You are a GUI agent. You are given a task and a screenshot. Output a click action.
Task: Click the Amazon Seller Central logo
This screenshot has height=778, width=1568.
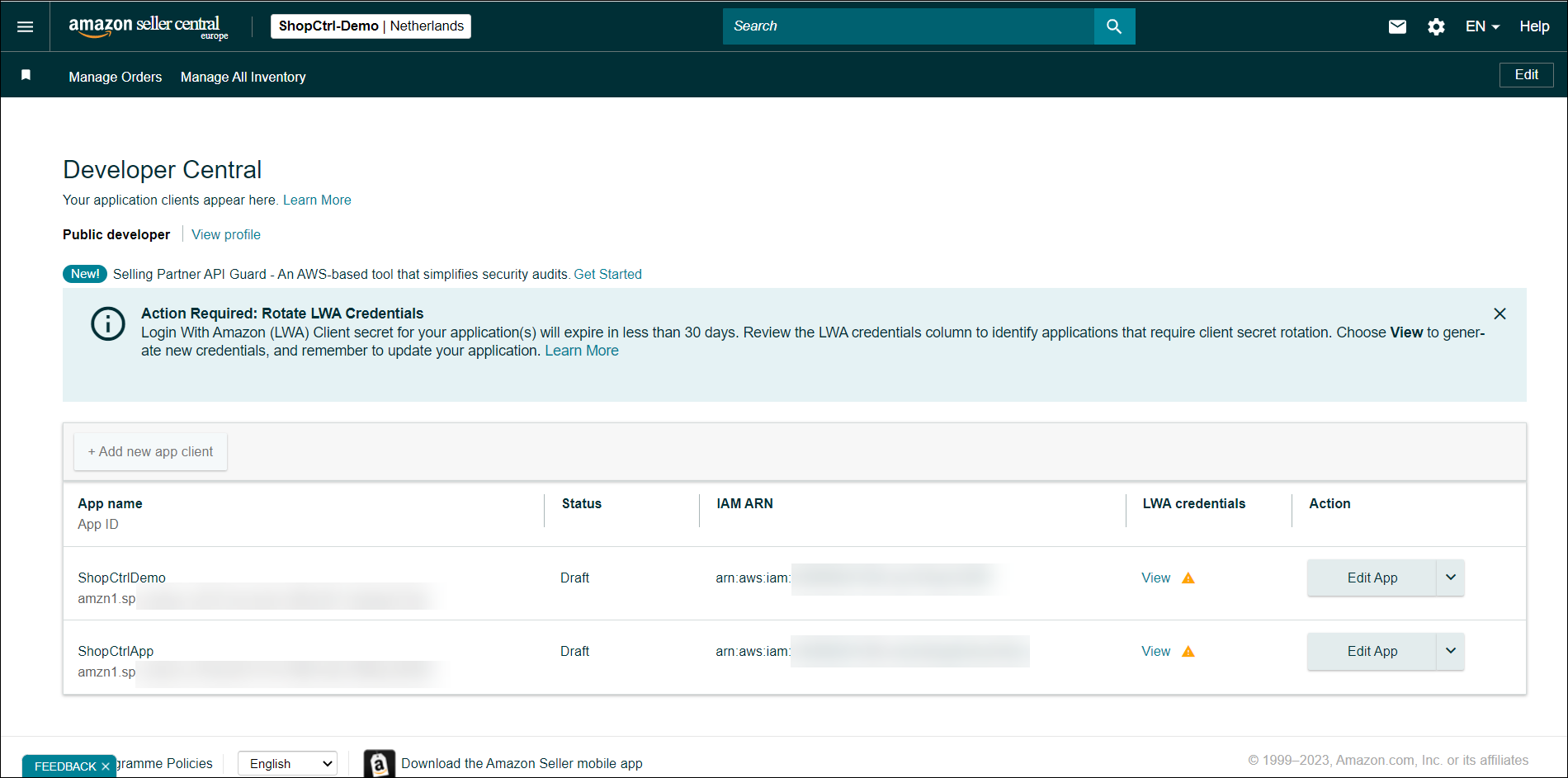[149, 26]
